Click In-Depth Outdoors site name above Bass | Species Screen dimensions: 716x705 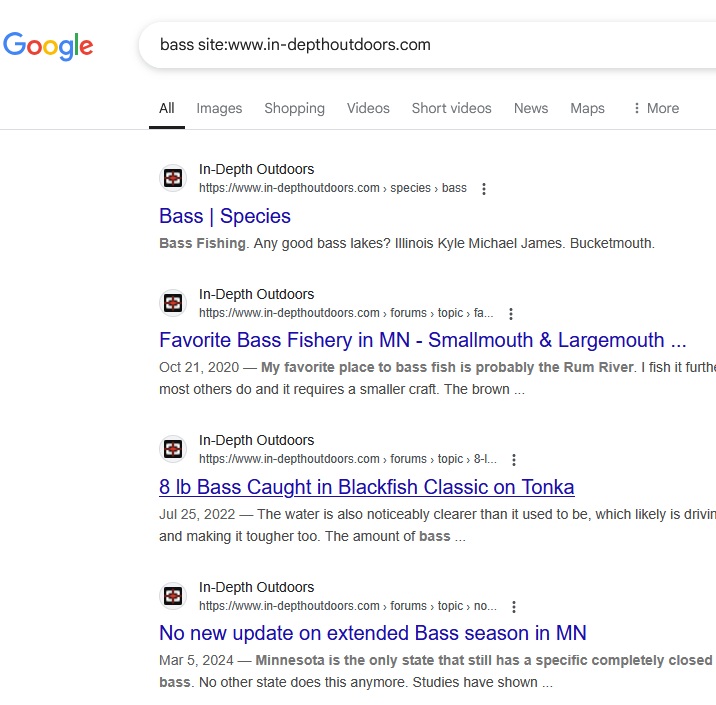(257, 169)
